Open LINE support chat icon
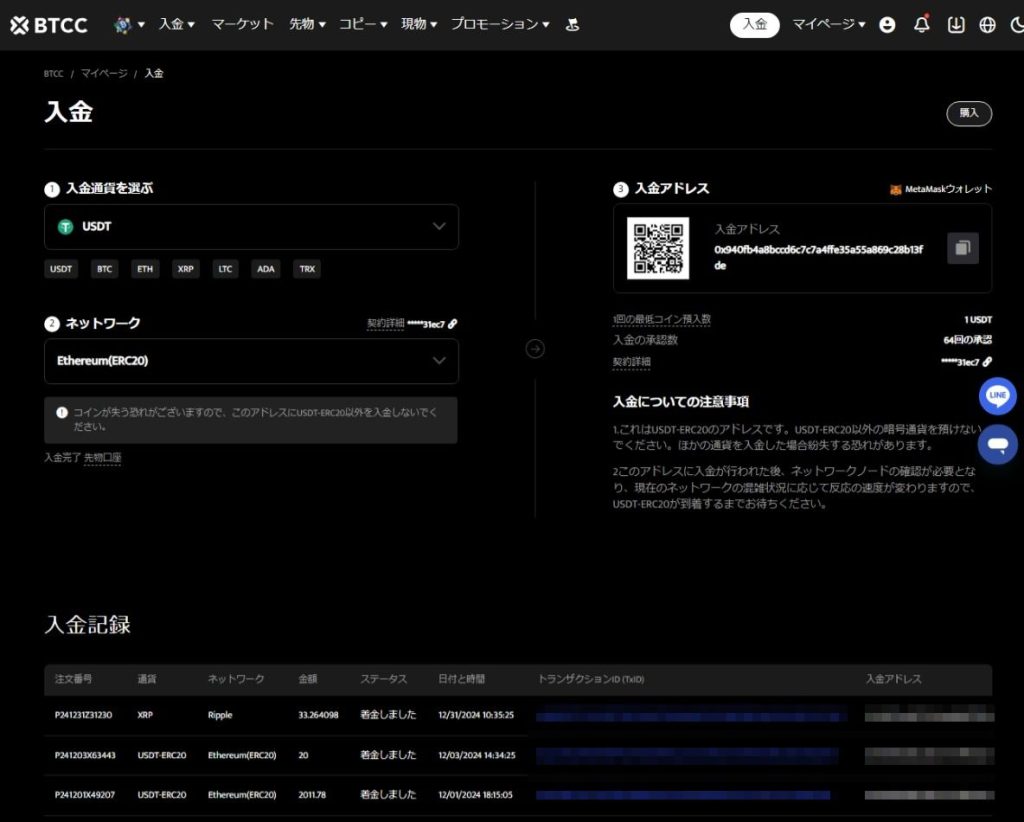Viewport: 1024px width, 822px height. click(x=997, y=396)
